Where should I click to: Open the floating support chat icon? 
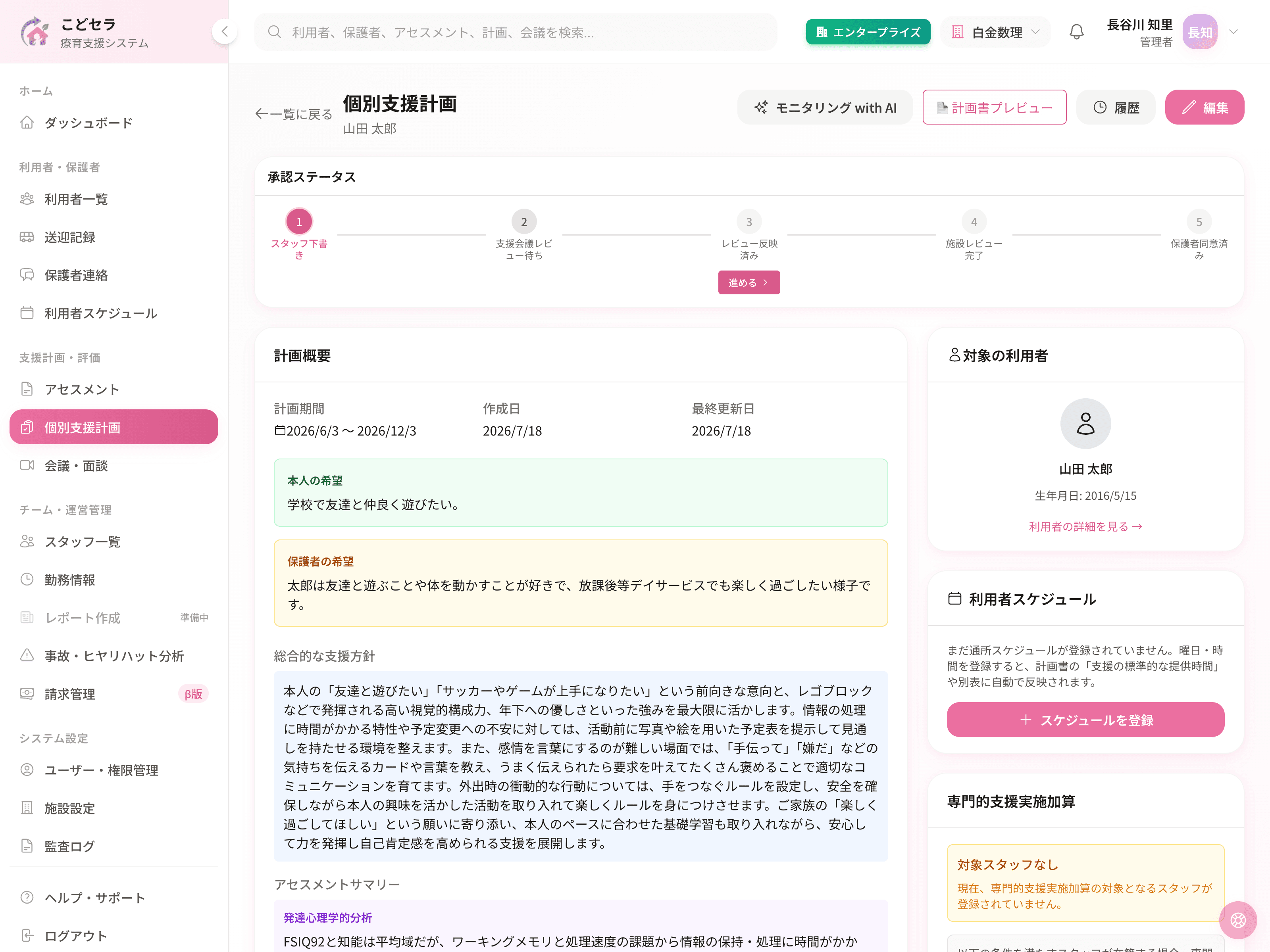[x=1238, y=920]
